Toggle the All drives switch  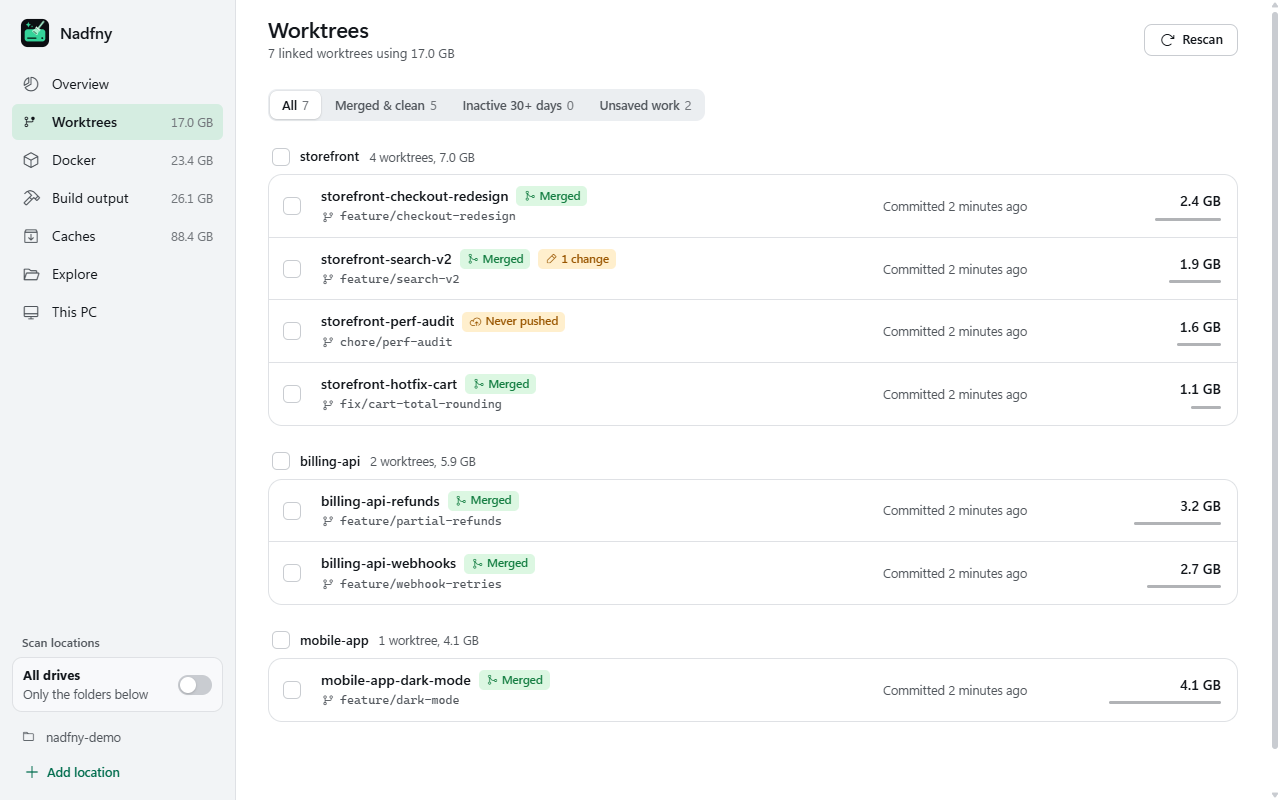[195, 684]
